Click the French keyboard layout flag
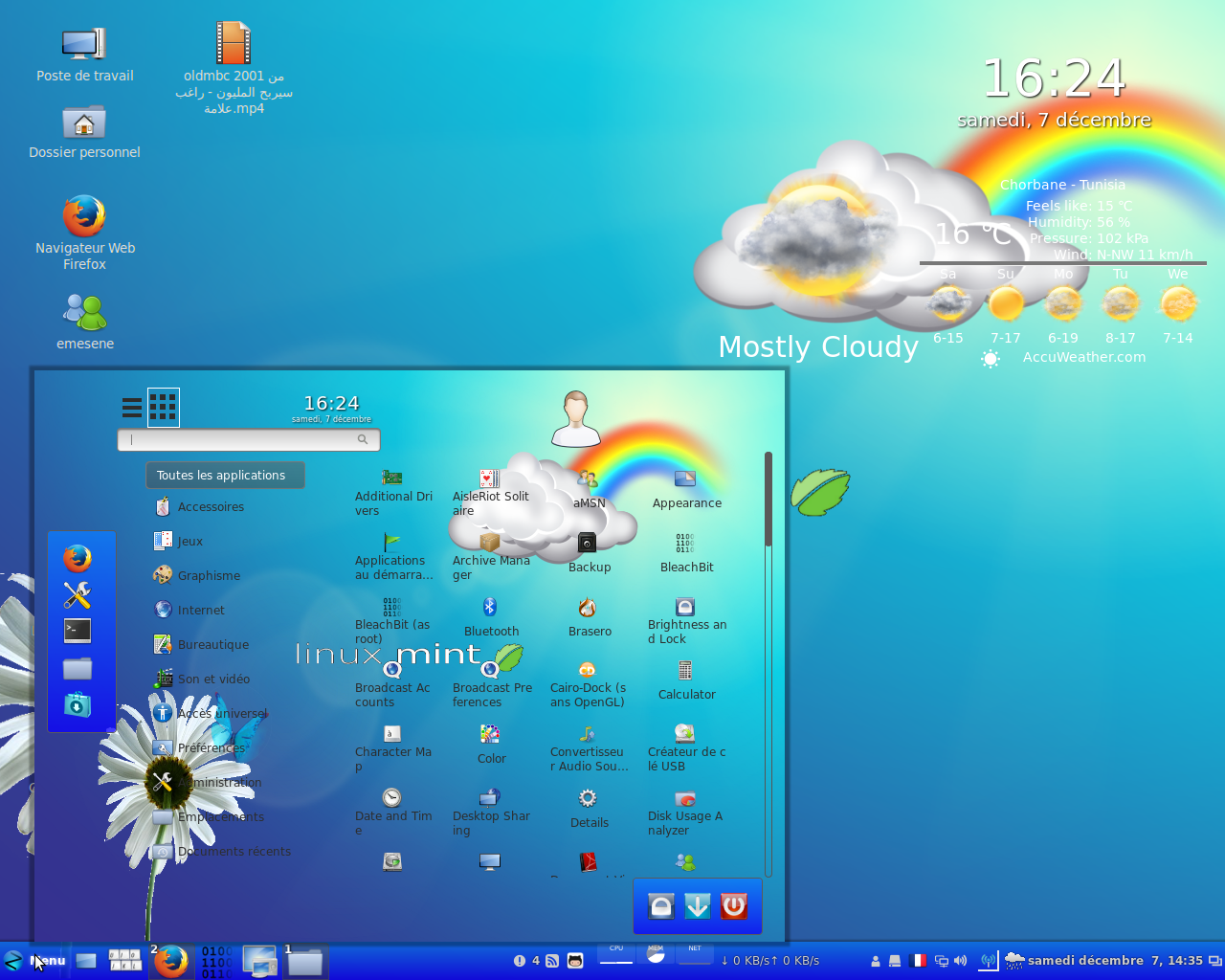This screenshot has height=980, width=1225. (x=918, y=961)
